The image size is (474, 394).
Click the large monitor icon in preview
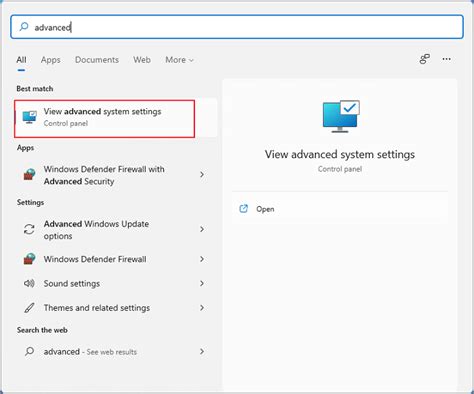point(341,116)
